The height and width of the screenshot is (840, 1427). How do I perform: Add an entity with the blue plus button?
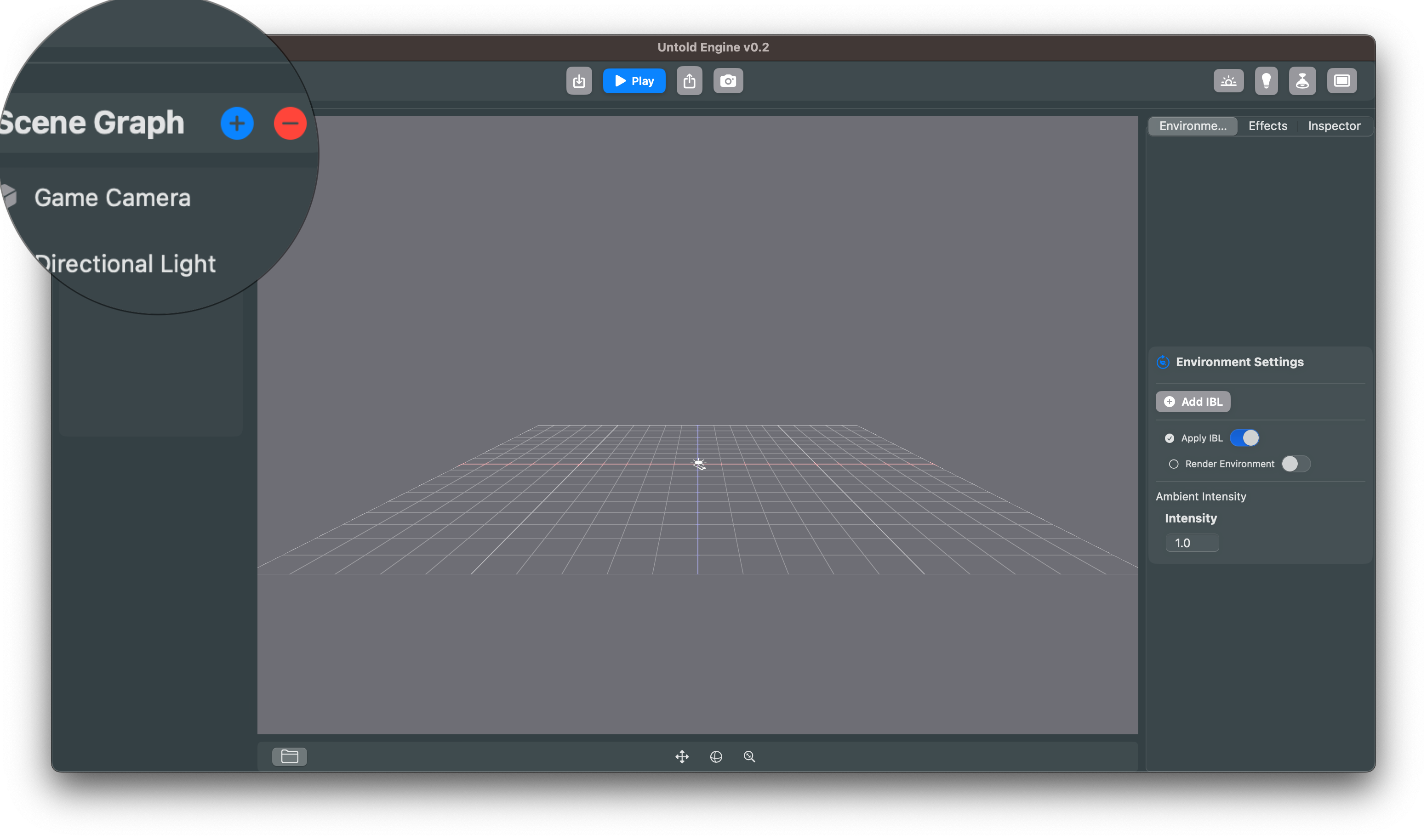(237, 123)
